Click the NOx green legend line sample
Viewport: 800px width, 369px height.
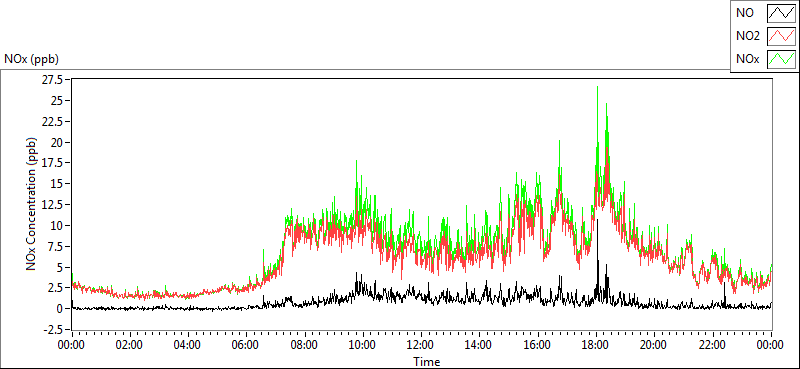pos(782,59)
